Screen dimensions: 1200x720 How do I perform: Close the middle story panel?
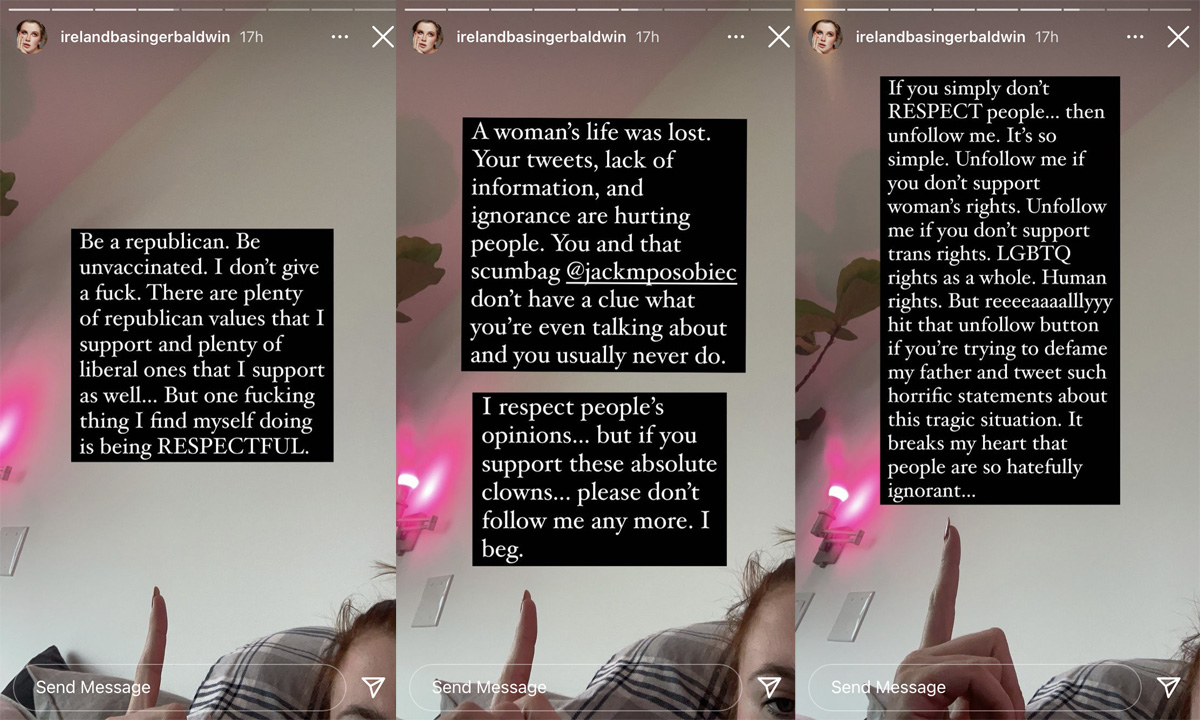(778, 37)
